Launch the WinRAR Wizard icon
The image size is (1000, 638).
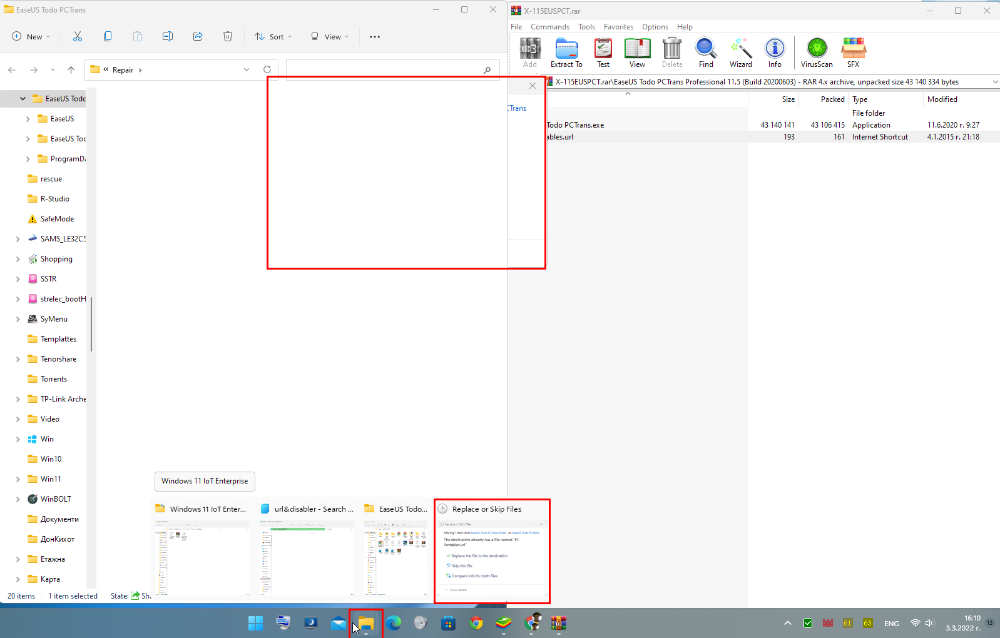tap(740, 52)
